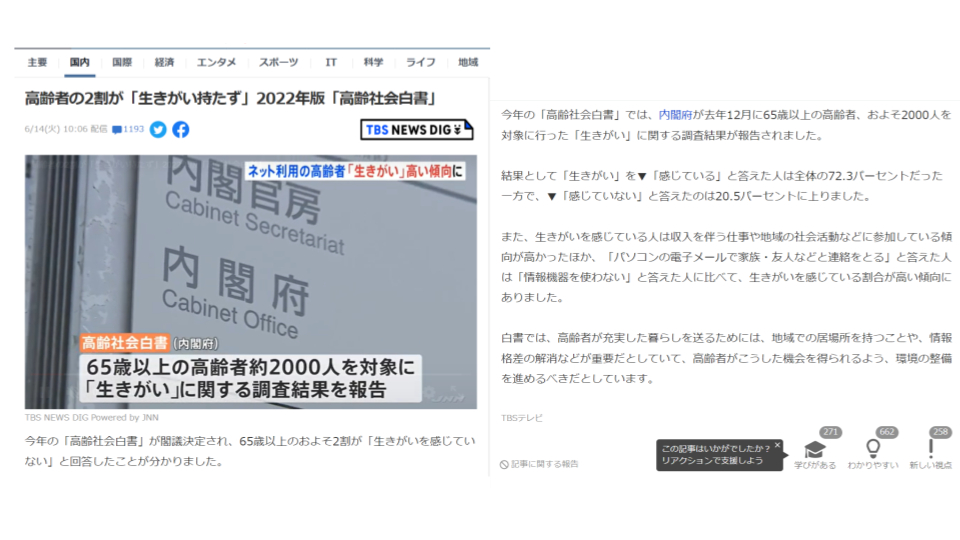Open the 経済 tab
Viewport: 960px width, 540px height.
point(164,62)
